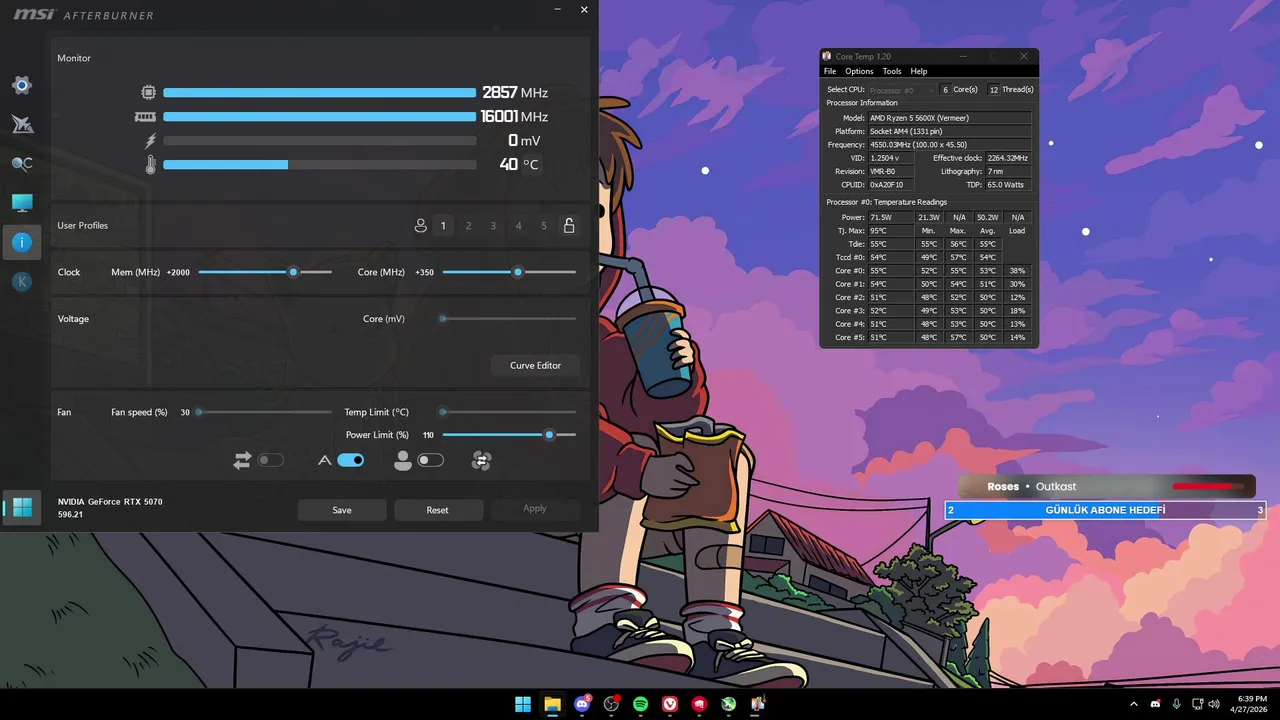Screen dimensions: 1280x720
Task: Click the fan sync icon near toggles
Action: click(x=481, y=460)
